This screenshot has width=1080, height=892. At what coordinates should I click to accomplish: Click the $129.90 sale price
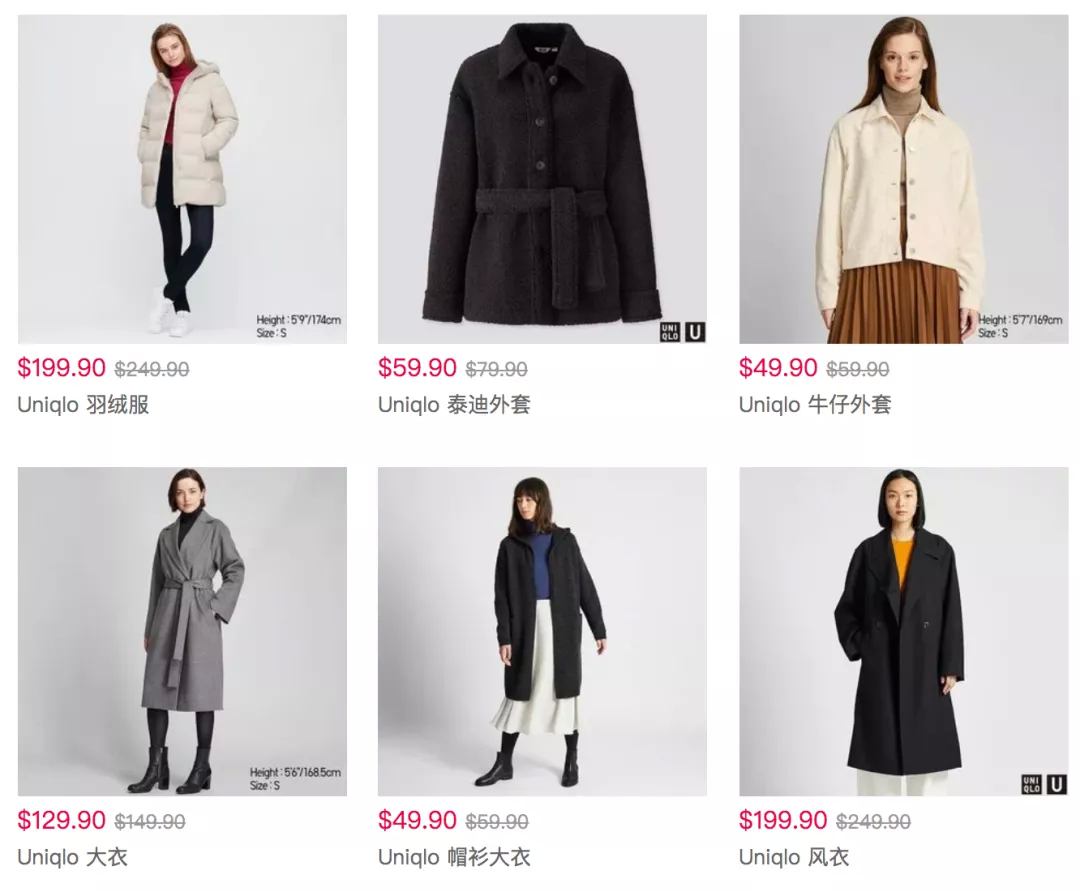coord(61,820)
